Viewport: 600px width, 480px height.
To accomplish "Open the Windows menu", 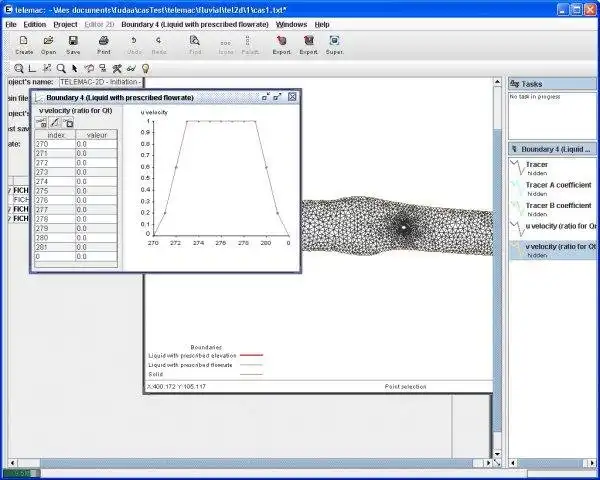I will click(x=292, y=24).
